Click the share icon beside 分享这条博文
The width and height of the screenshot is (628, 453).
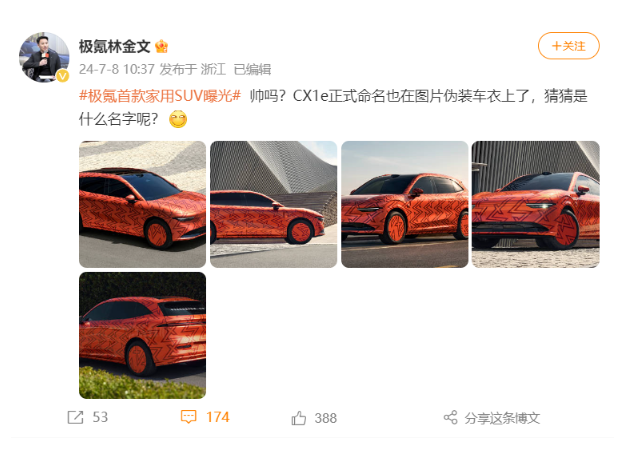click(451, 418)
